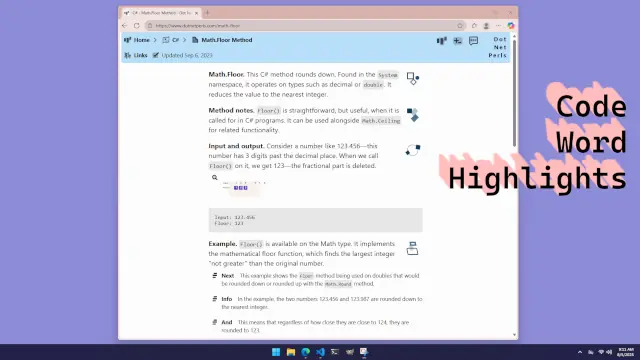This screenshot has width=640, height=360.
Task: Click the magnifier icon above code sample
Action: 215,178
